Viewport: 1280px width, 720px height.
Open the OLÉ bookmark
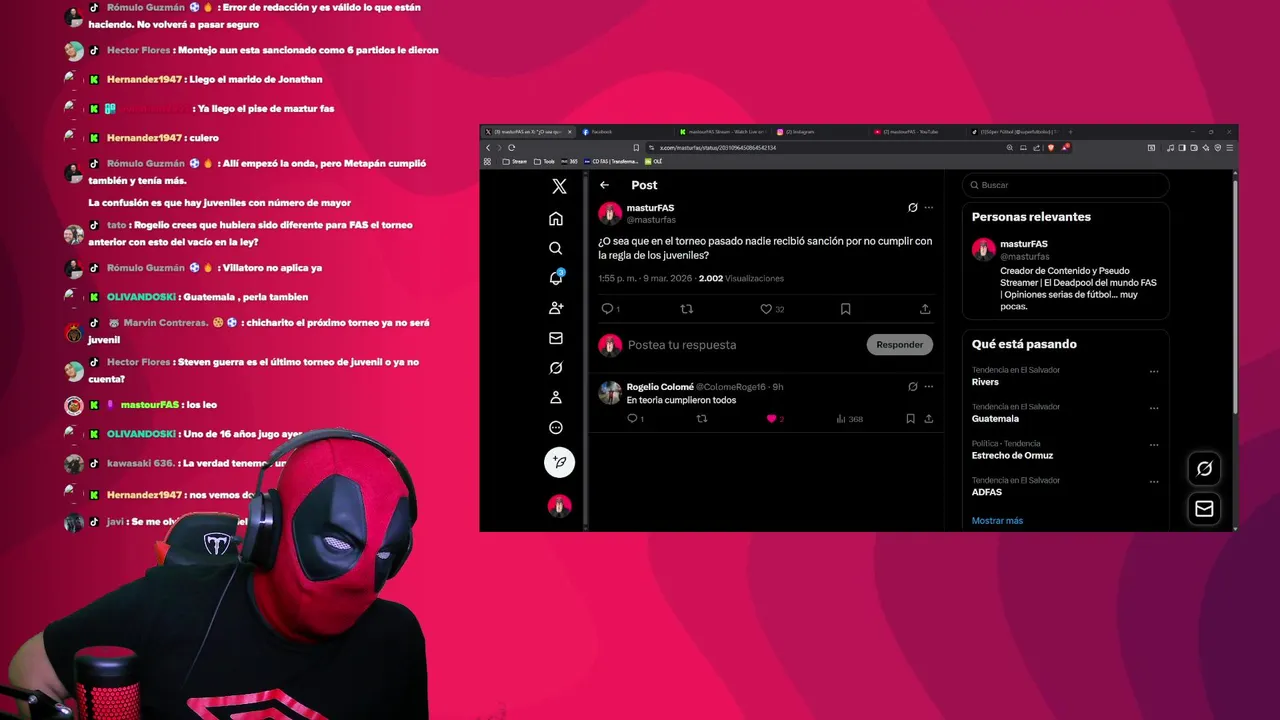(x=653, y=161)
